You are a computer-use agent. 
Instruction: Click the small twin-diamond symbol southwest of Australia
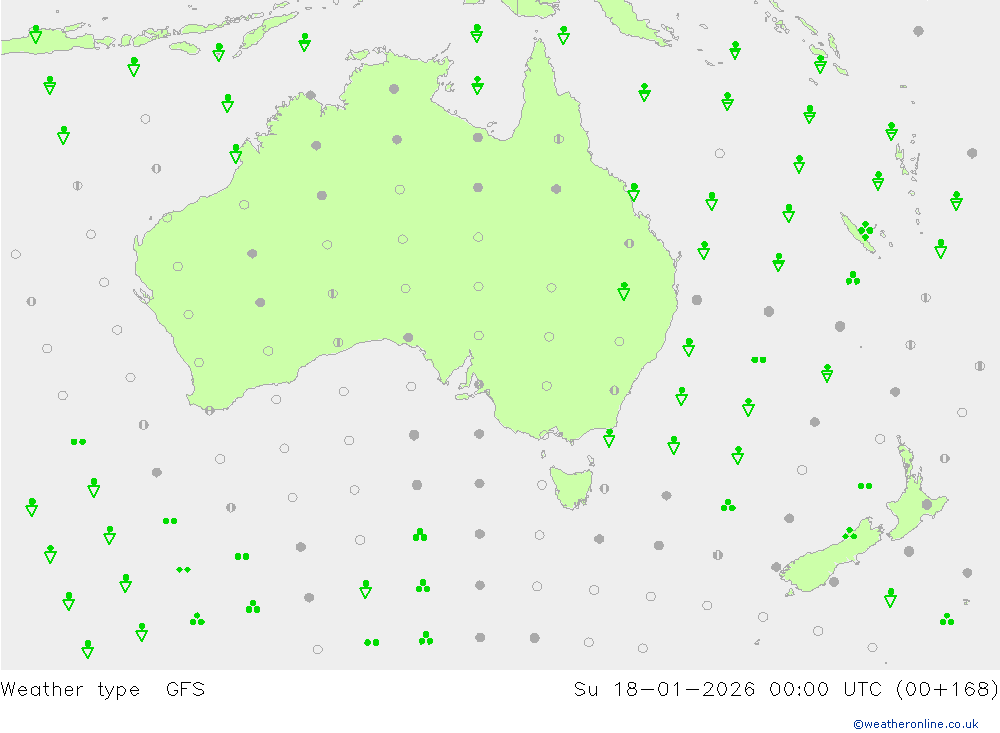[x=183, y=570]
